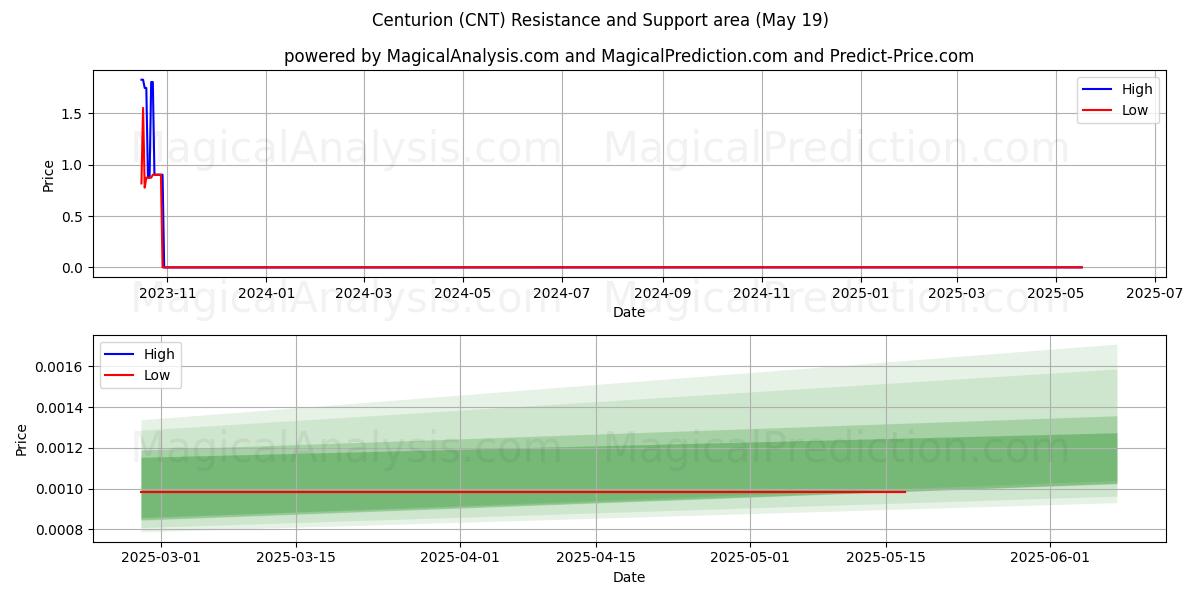Click the 'Price' y-axis label of top chart
1200x600 pixels.
point(49,175)
